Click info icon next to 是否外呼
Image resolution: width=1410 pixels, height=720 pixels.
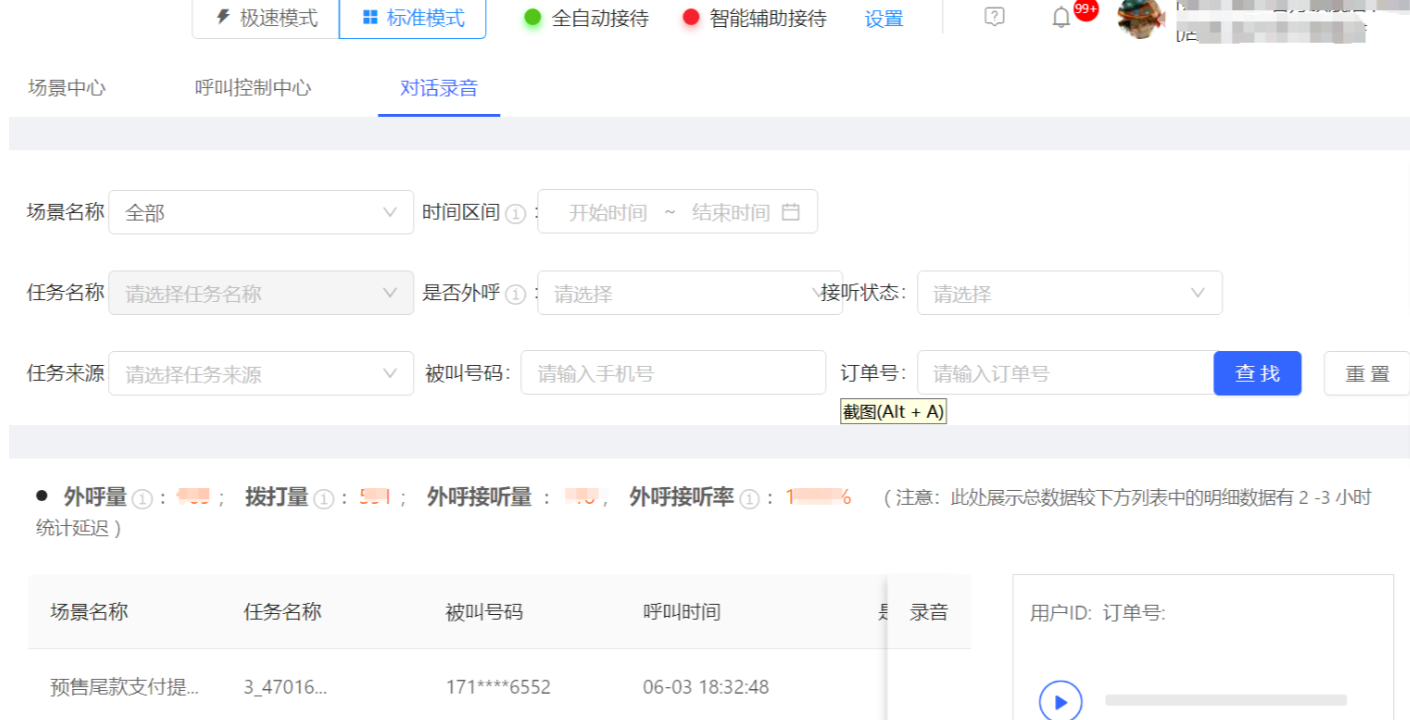pyautogui.click(x=515, y=294)
